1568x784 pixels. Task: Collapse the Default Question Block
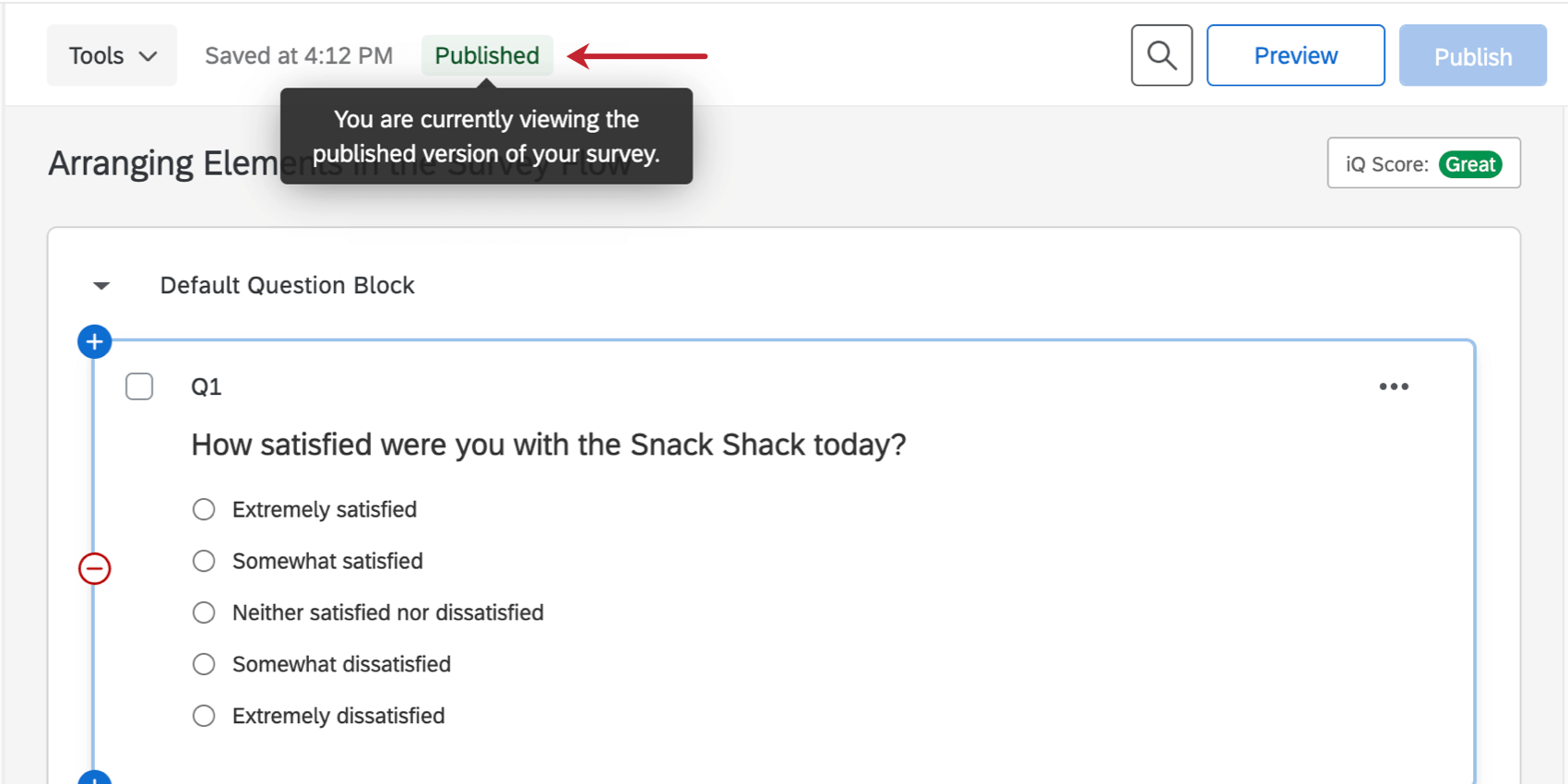tap(100, 285)
